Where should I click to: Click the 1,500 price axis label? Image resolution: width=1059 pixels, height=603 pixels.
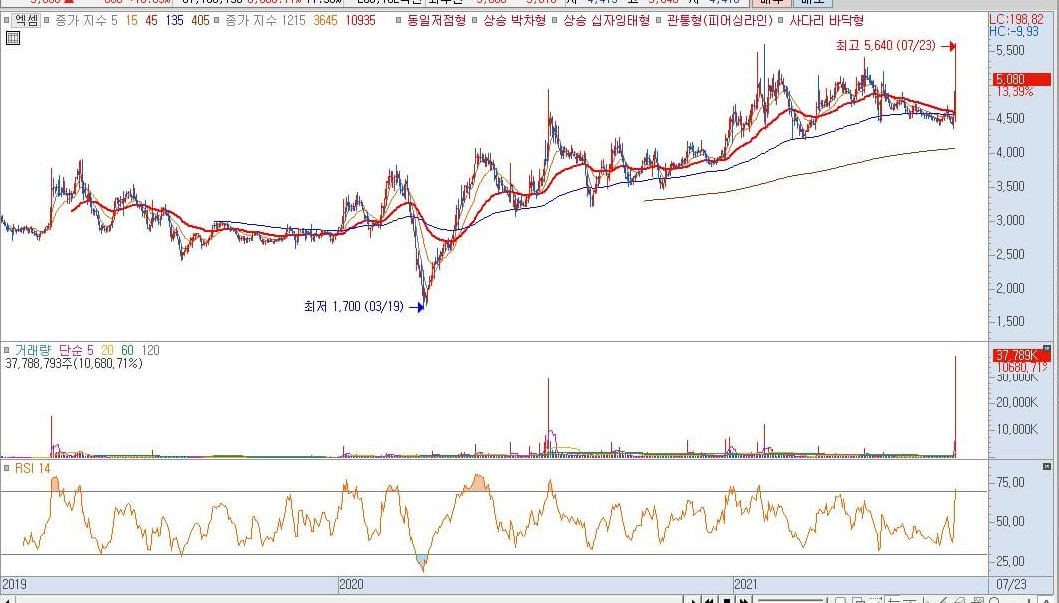click(x=1010, y=321)
